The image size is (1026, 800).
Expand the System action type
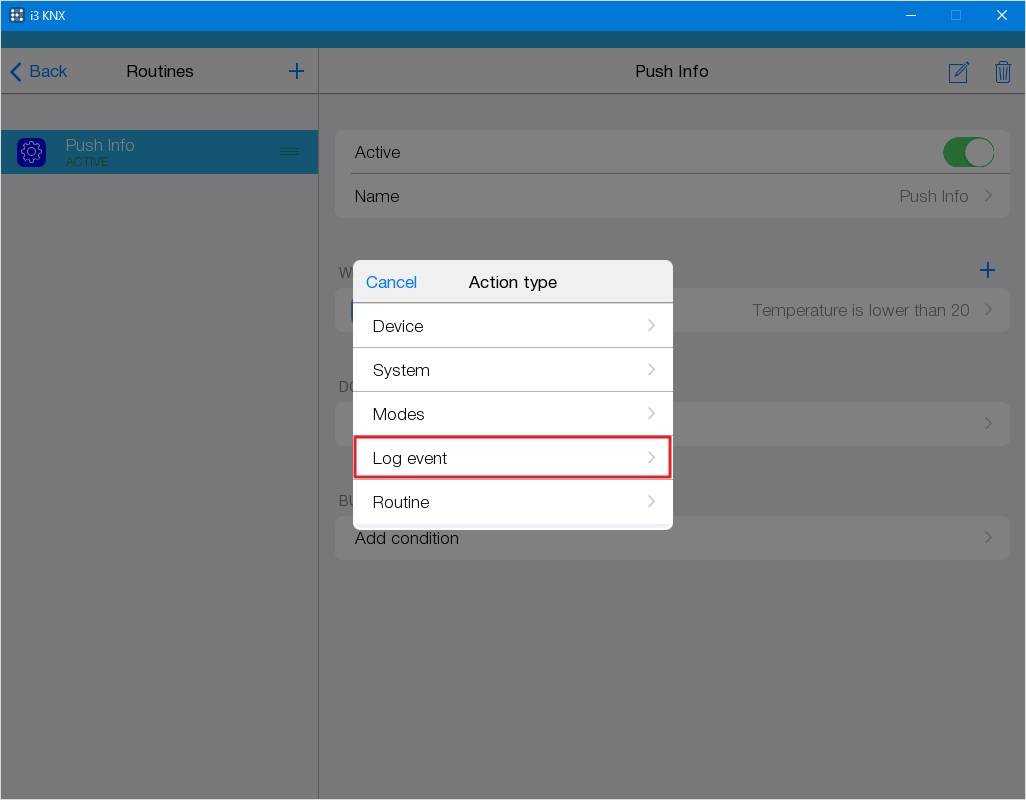[x=512, y=370]
